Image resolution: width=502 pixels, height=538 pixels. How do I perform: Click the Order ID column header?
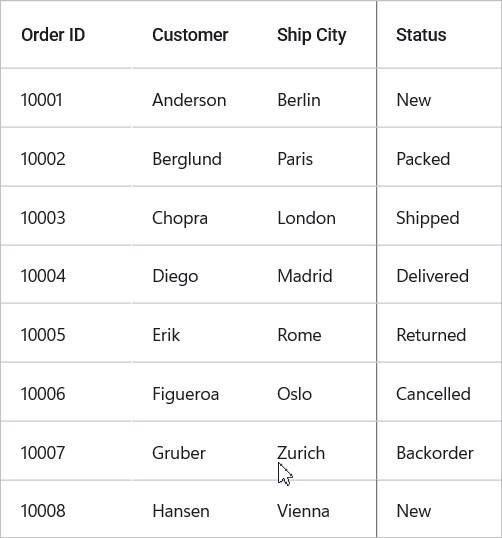coord(66,35)
